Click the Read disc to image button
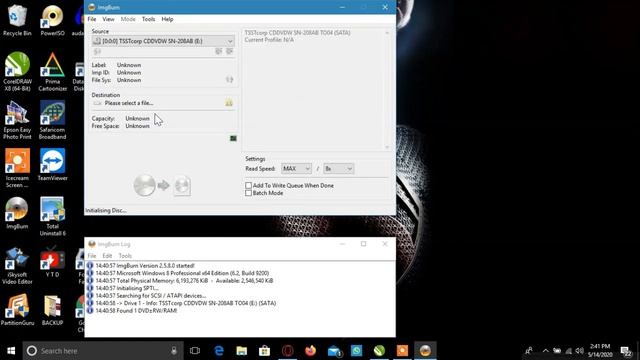 coord(162,186)
